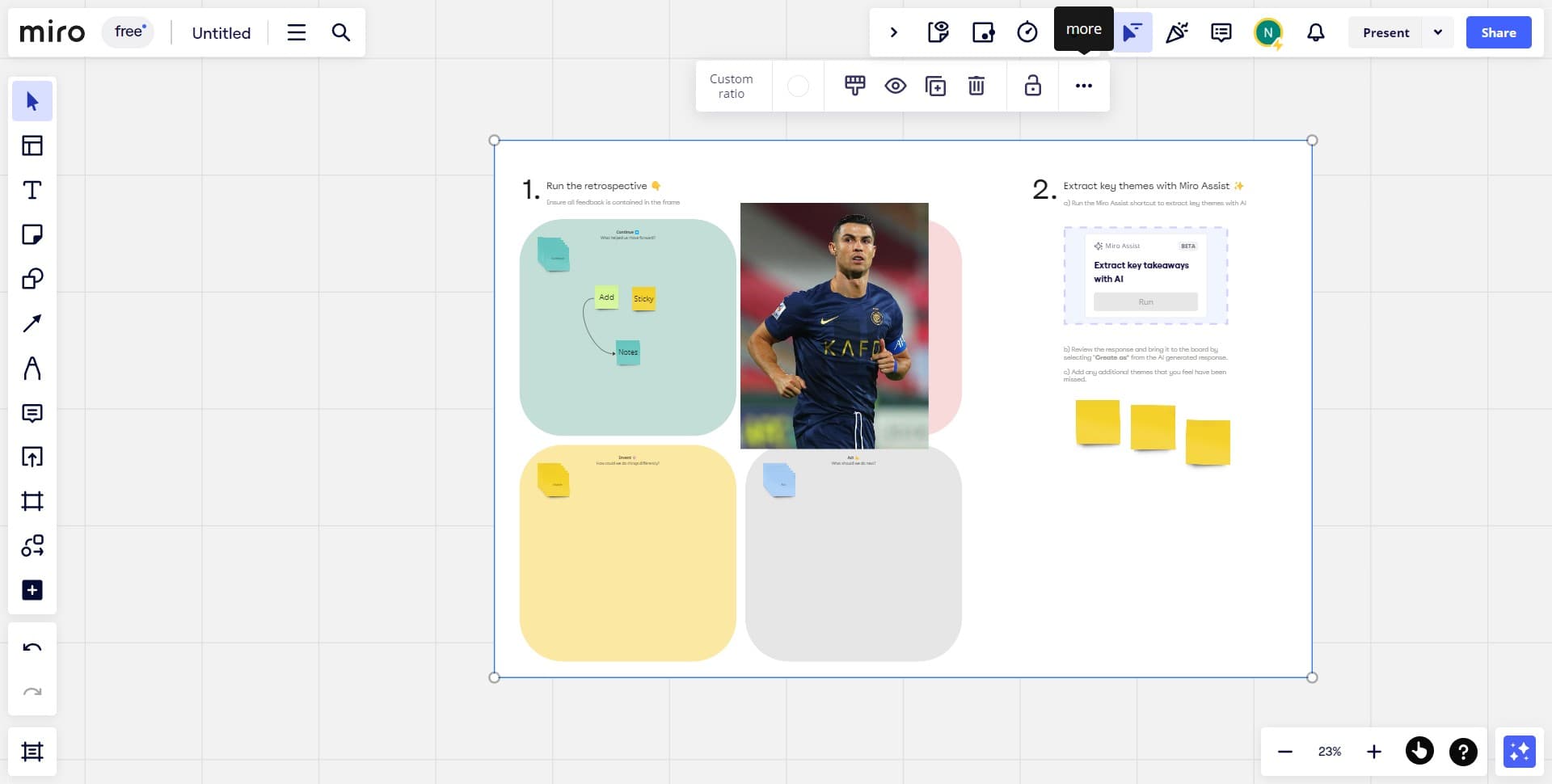Duplicate the selected frame

click(935, 86)
